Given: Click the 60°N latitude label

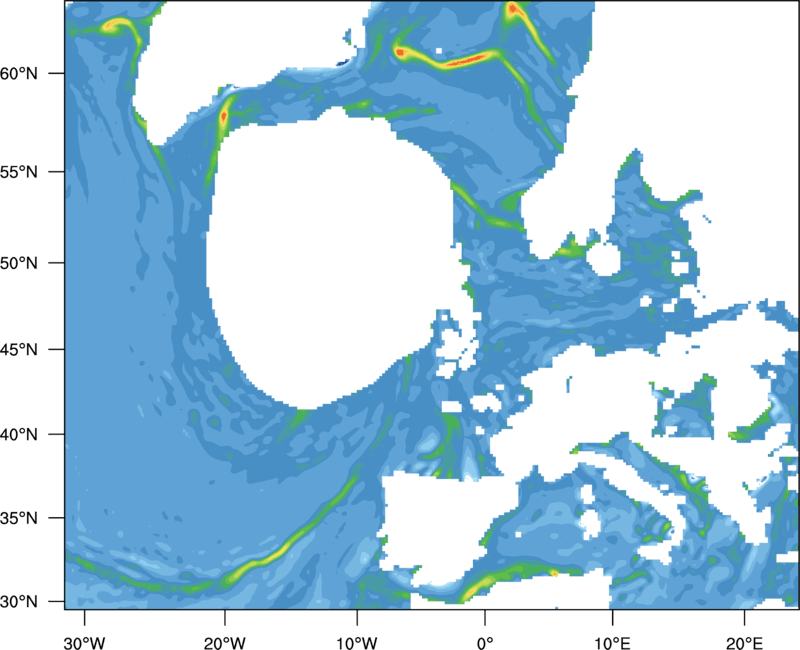Looking at the screenshot, I should (19, 73).
